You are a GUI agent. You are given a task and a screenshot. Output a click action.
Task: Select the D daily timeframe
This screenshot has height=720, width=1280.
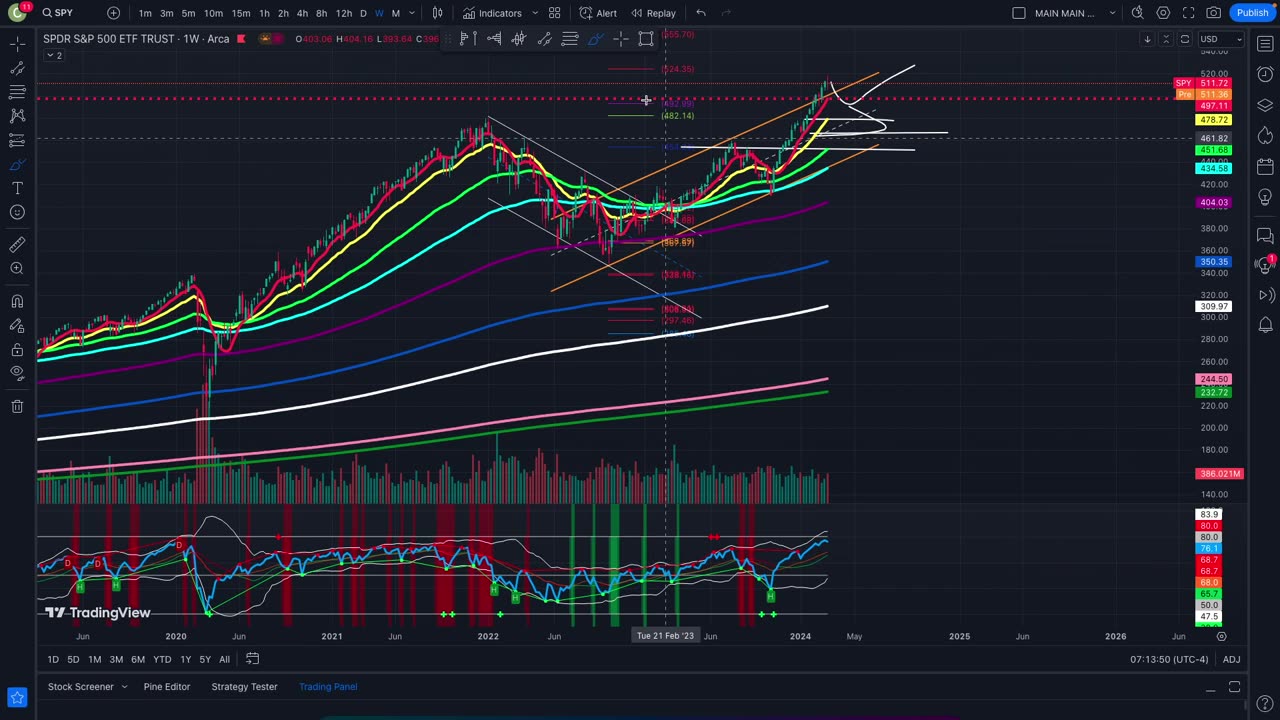(363, 13)
